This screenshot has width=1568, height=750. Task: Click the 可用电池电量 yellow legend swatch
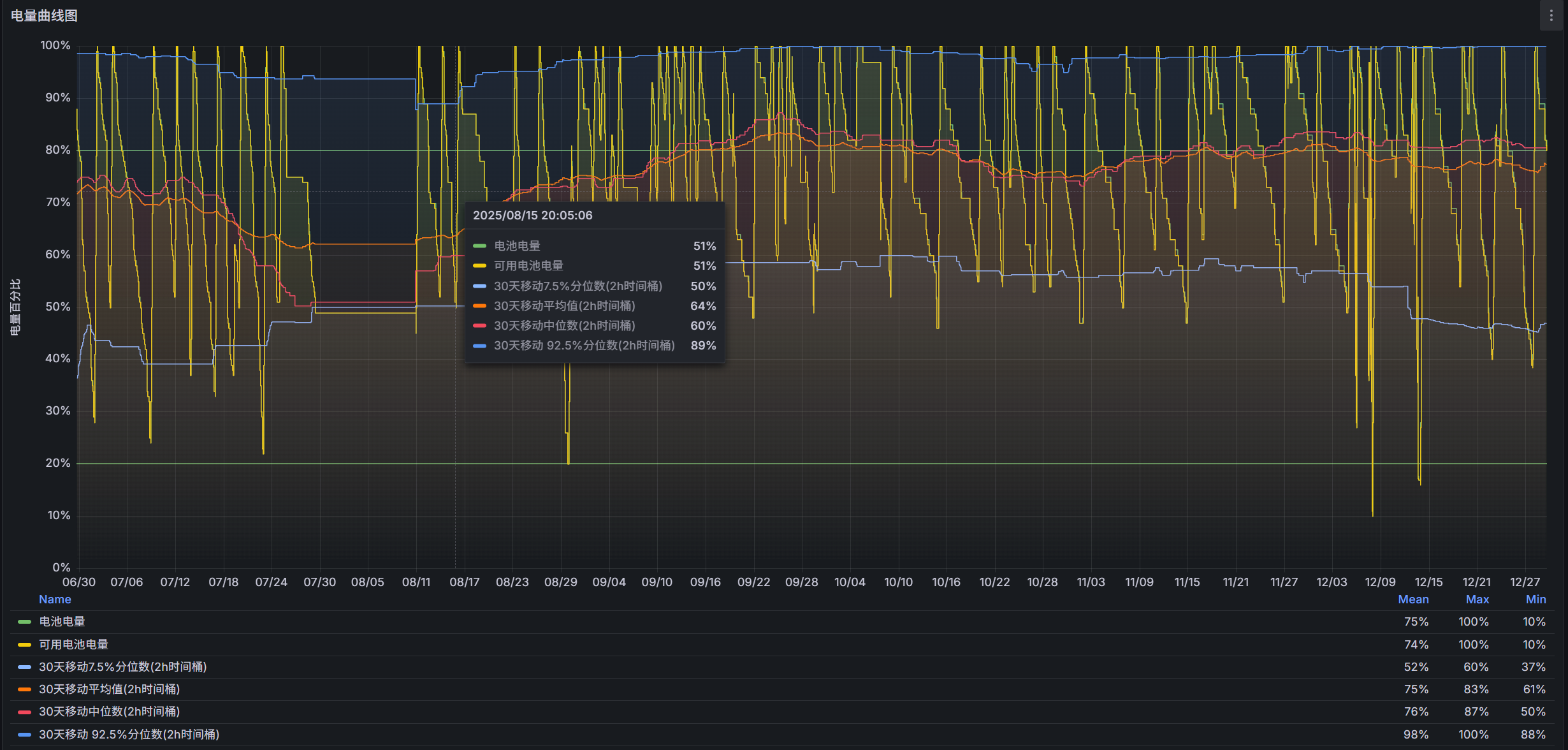point(25,645)
